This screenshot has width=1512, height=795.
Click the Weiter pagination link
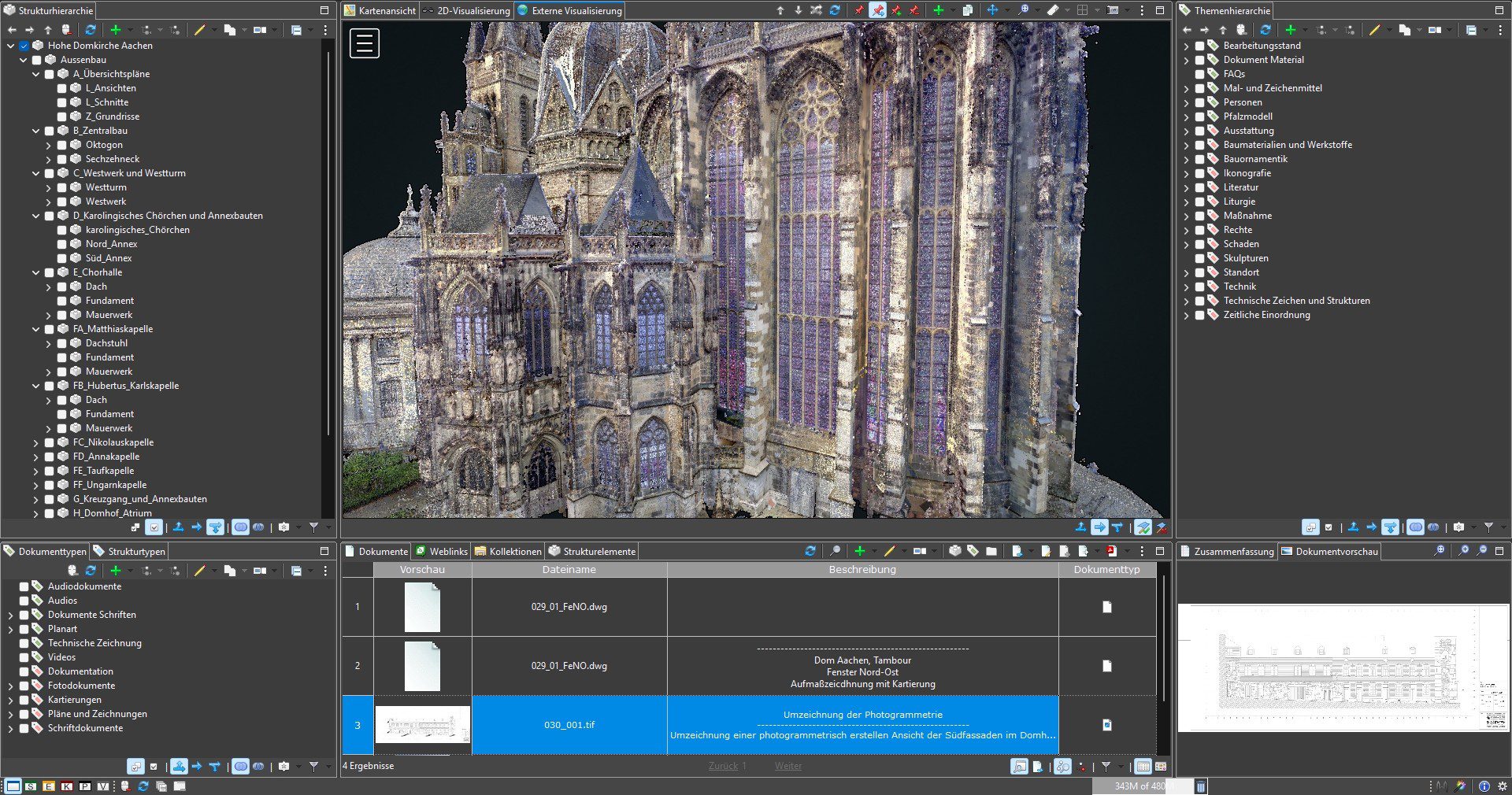point(787,766)
